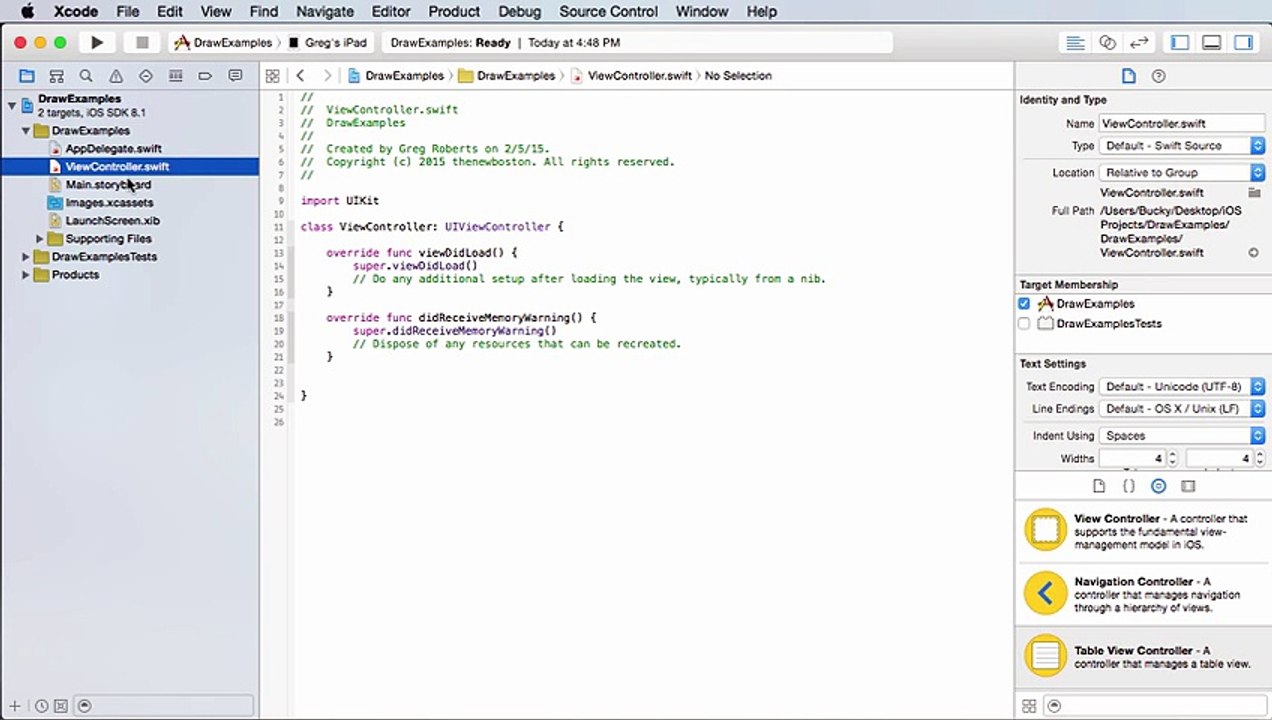Show the Project navigator folder icon

(27, 76)
